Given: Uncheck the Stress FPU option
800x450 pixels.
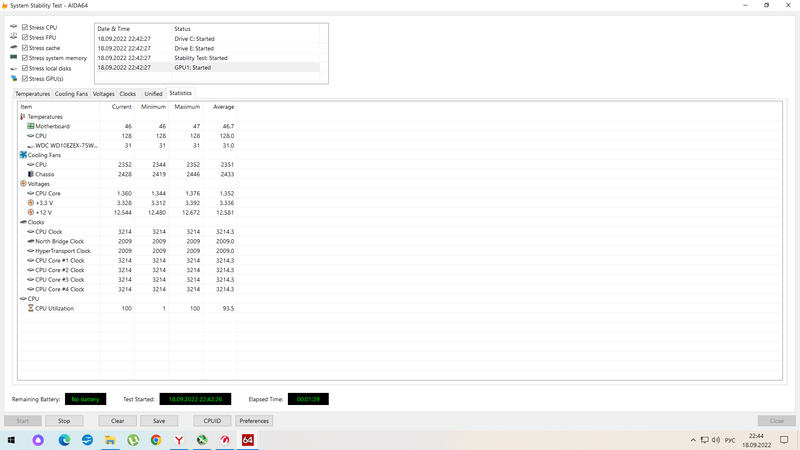Looking at the screenshot, I should [x=24, y=37].
